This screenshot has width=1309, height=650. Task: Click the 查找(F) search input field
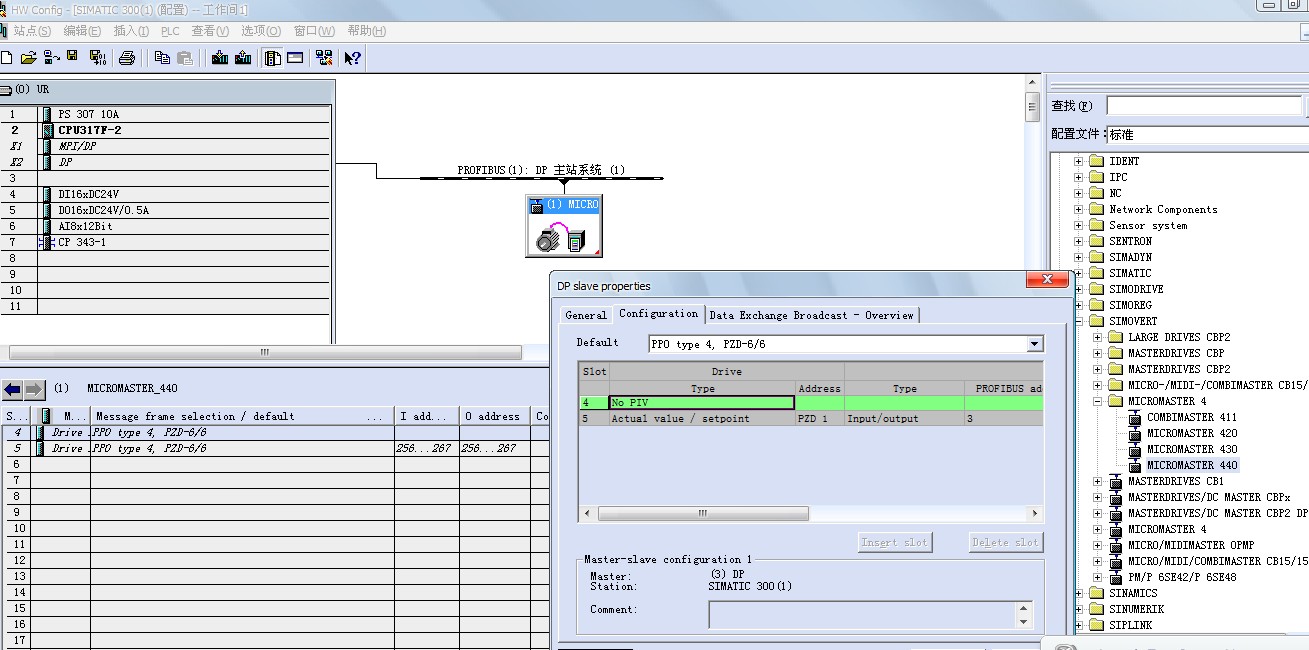[1204, 105]
